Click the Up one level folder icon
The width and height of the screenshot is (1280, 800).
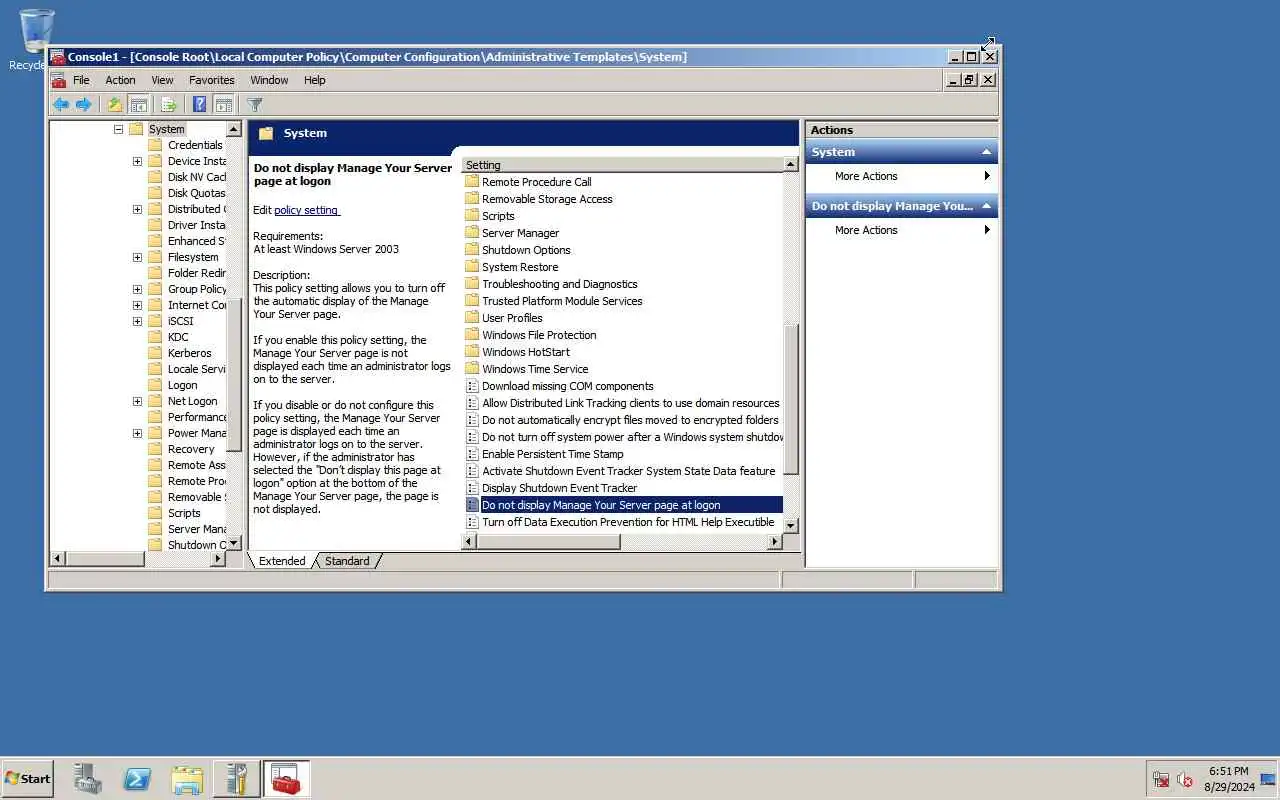115,104
